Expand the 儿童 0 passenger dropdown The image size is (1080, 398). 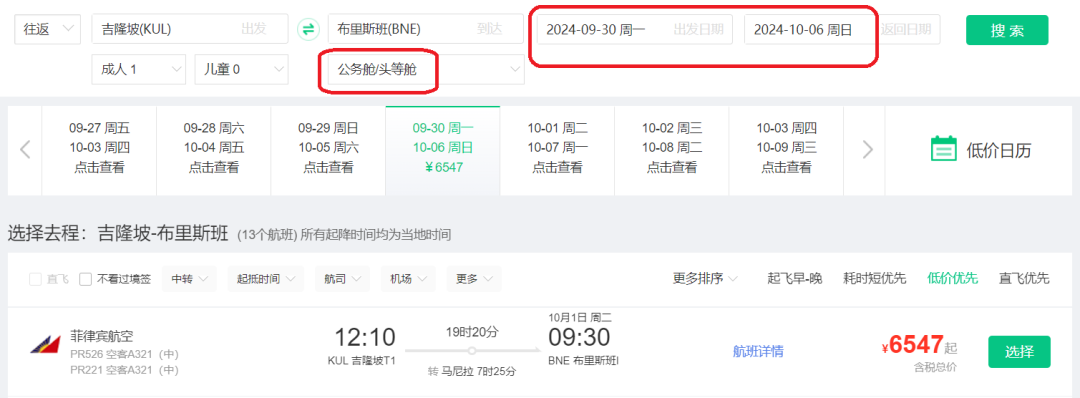tap(241, 69)
